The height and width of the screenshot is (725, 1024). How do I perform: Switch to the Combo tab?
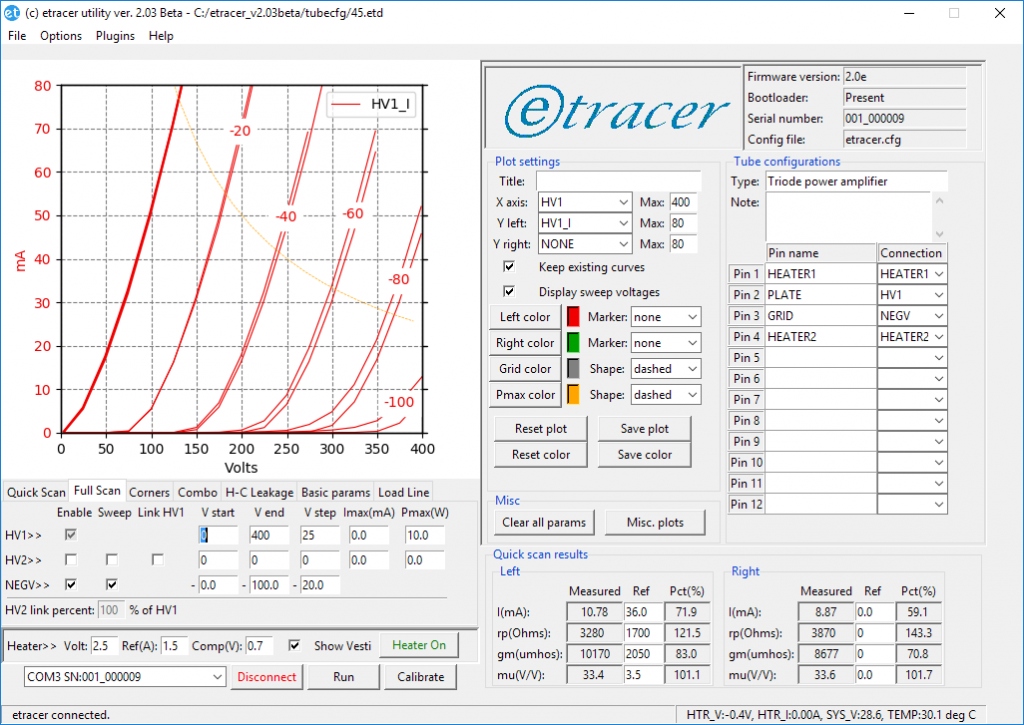tap(197, 492)
